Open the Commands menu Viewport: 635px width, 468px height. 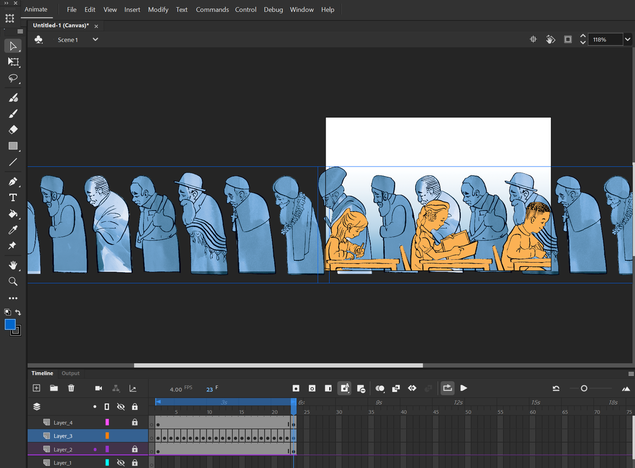point(212,9)
